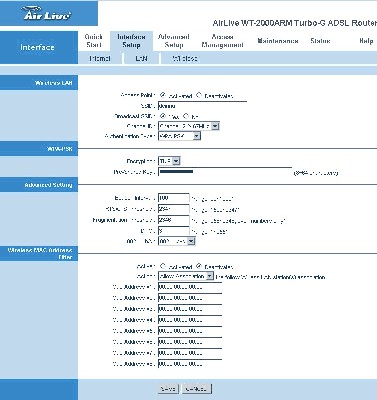
Task: Focus the SSID input field
Action: 202,106
